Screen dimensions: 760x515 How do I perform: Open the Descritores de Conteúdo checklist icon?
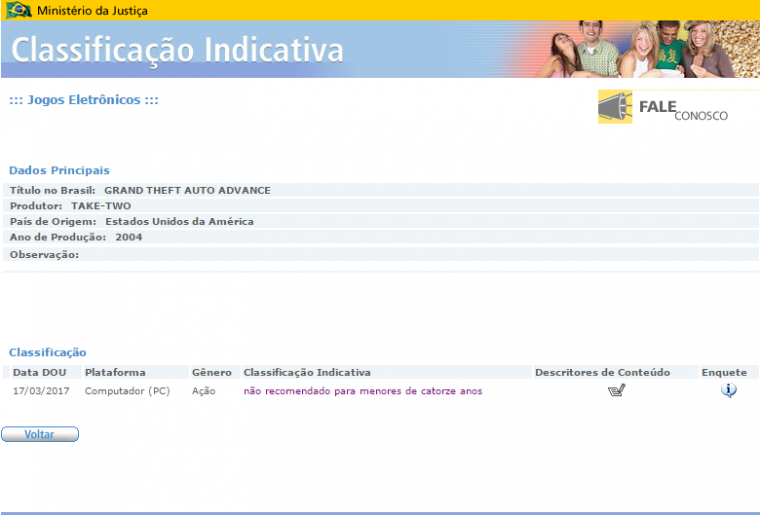[x=617, y=390]
